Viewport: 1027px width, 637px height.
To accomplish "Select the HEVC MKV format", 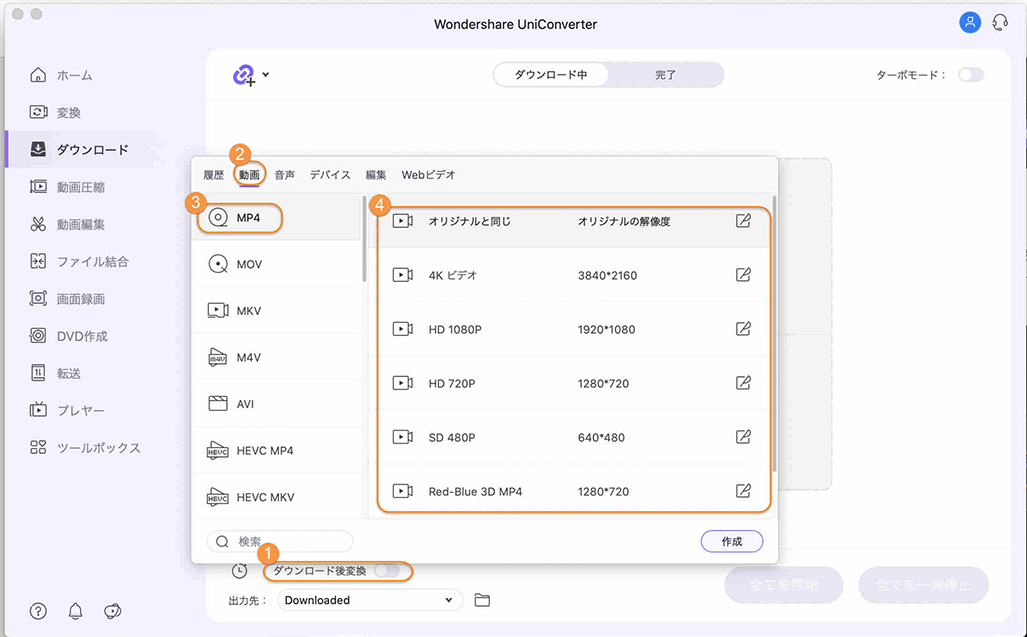I will (x=276, y=497).
